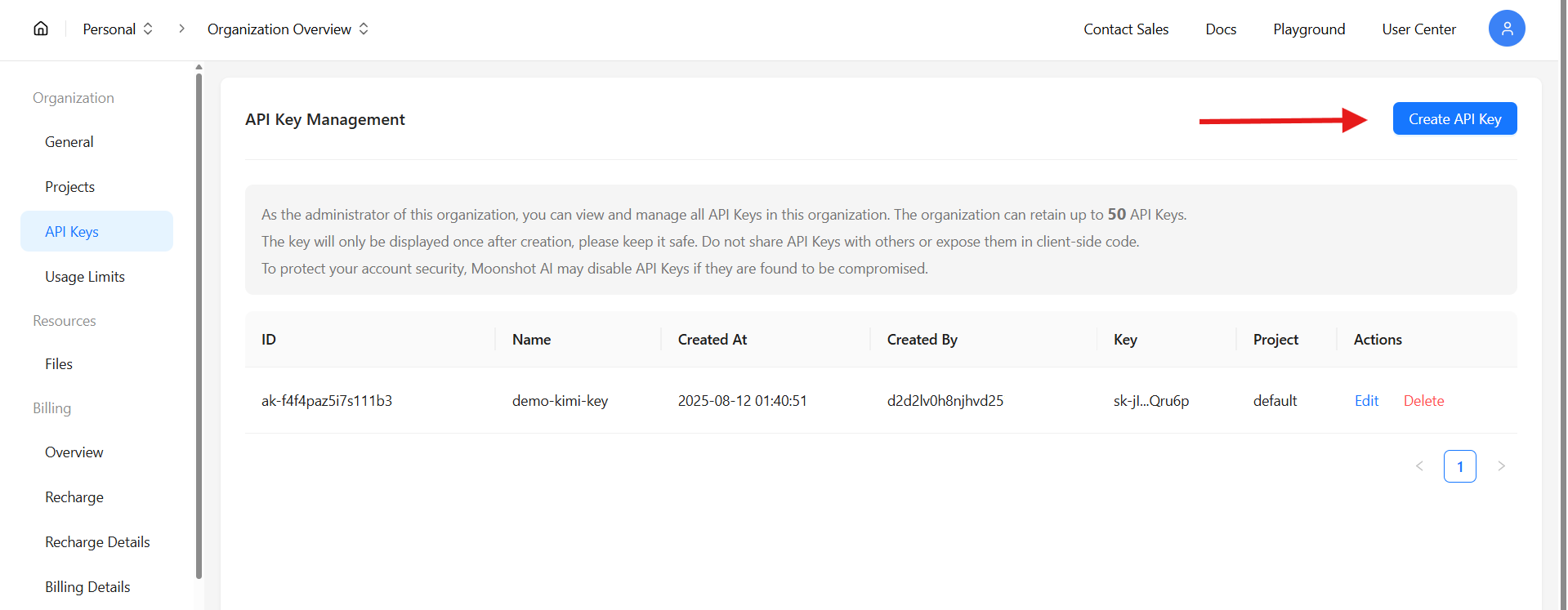Expand the Personal organization switcher
This screenshot has width=1568, height=610.
(x=118, y=29)
